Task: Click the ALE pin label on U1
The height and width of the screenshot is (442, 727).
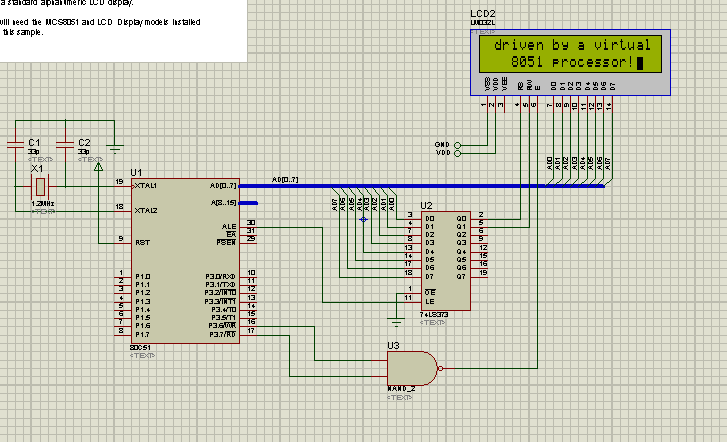Action: 229,226
